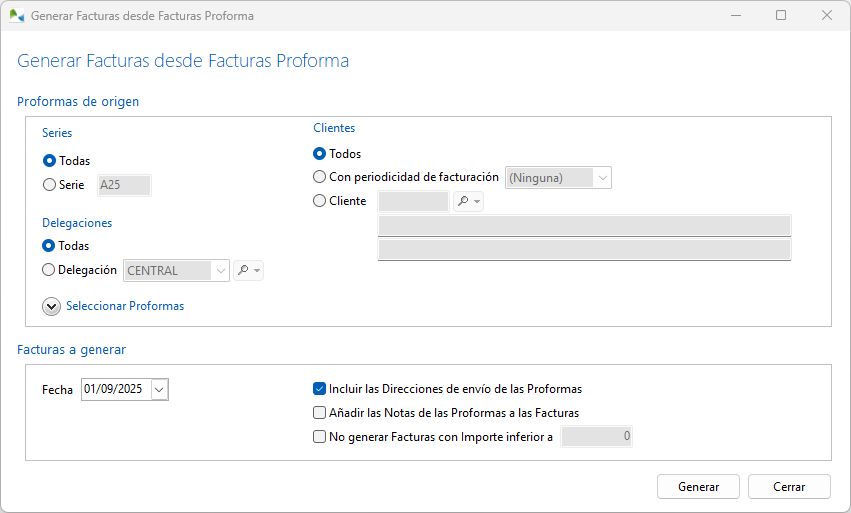Click the Delegación search magnifier icon

pyautogui.click(x=241, y=270)
